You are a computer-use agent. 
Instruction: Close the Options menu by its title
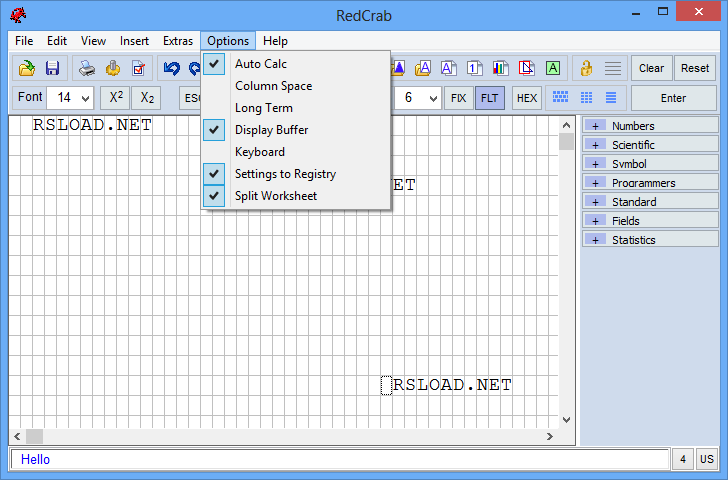[x=228, y=41]
